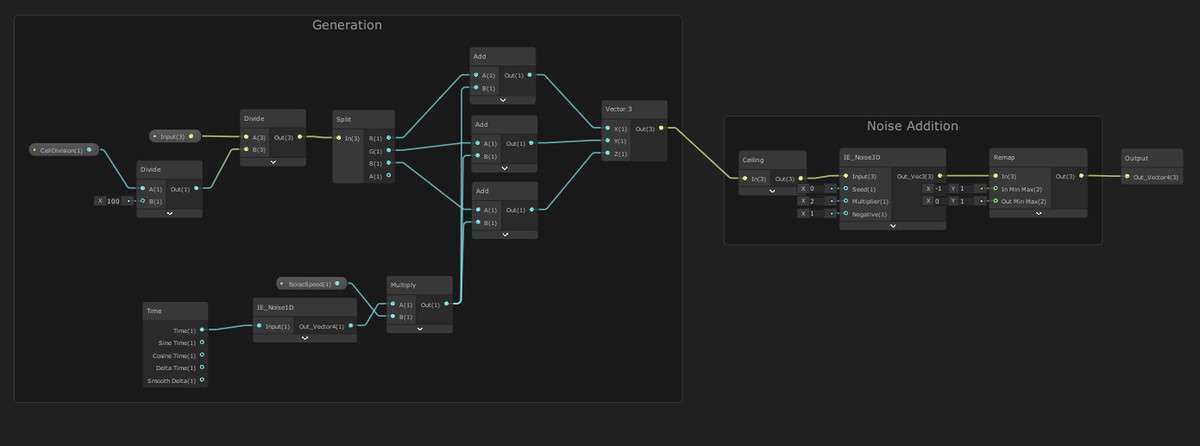Edit the Seed(1) X value field showing 0
Image resolution: width=1200 pixels, height=446 pixels.
pyautogui.click(x=817, y=188)
